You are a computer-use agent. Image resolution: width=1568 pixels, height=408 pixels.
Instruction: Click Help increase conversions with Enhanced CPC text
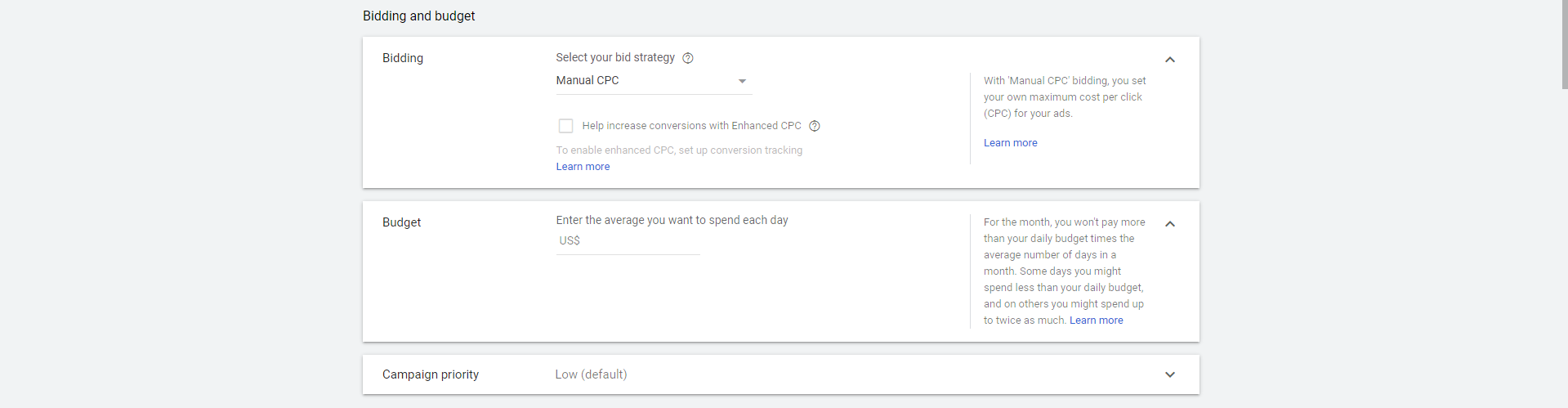pos(691,126)
